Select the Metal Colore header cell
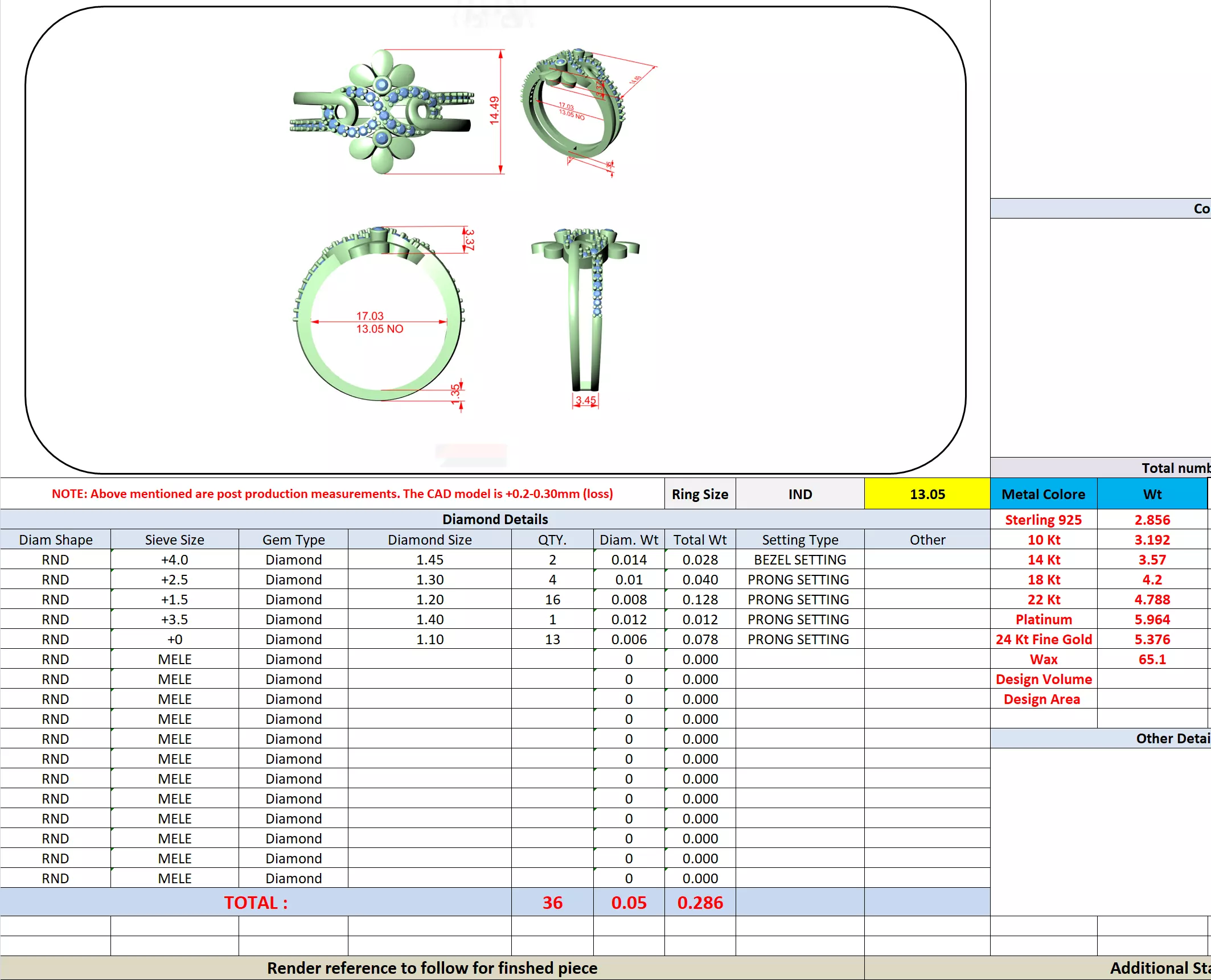Viewport: 1211px width, 980px height. (x=1043, y=494)
